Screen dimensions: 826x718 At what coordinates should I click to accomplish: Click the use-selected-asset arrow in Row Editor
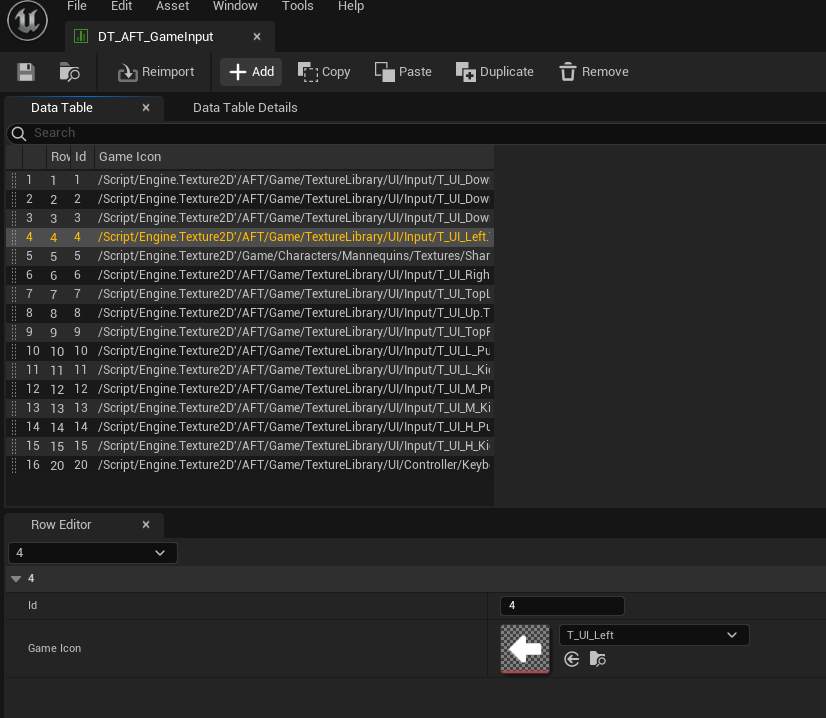(571, 659)
